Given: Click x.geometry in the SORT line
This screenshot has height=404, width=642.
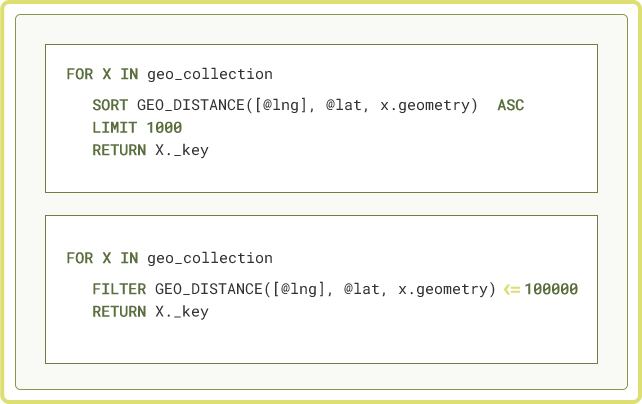Looking at the screenshot, I should tap(425, 106).
